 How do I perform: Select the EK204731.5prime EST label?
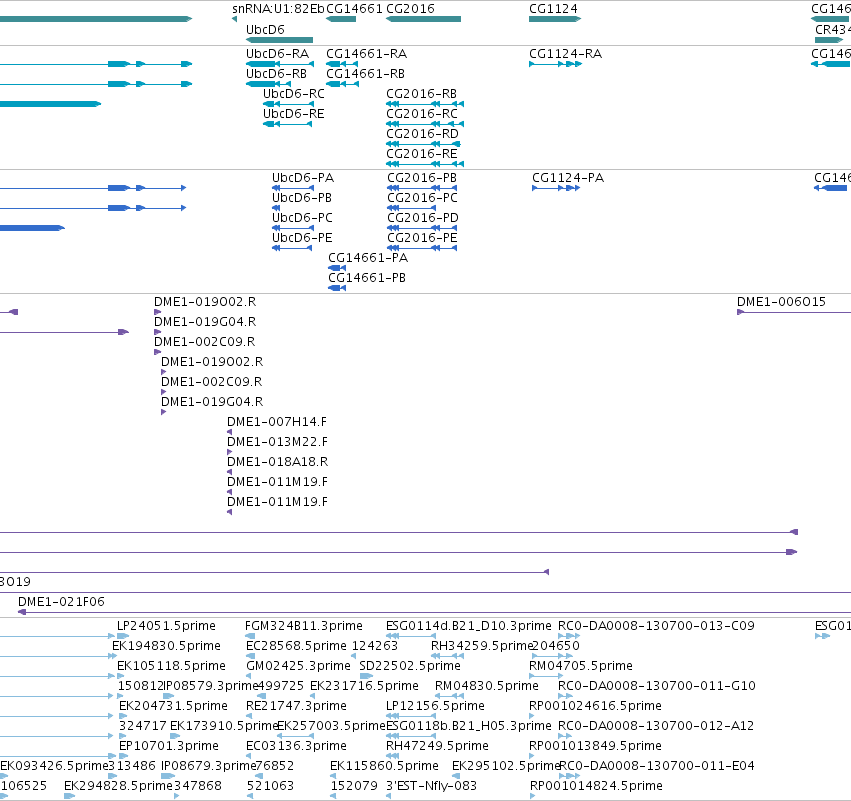tap(173, 706)
